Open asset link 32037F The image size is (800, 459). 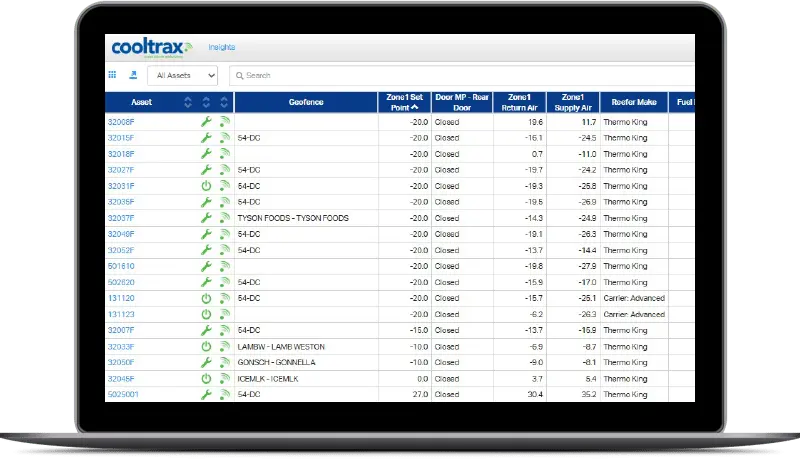pyautogui.click(x=121, y=218)
